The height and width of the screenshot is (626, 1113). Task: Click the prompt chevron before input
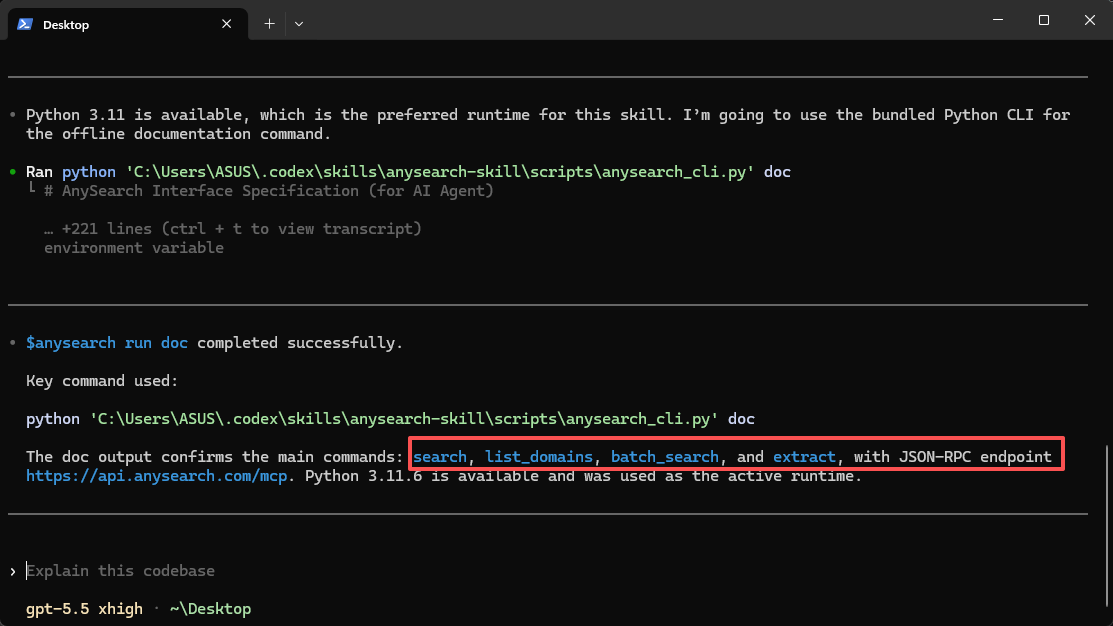(x=13, y=571)
